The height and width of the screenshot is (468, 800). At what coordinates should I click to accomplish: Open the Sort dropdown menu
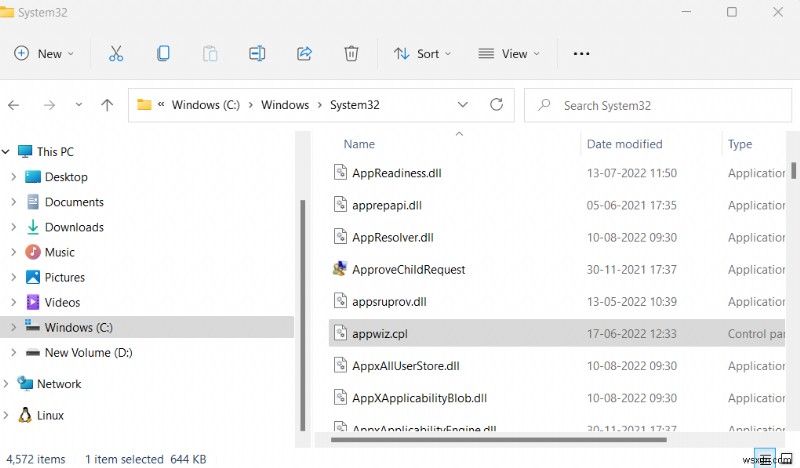pos(422,53)
